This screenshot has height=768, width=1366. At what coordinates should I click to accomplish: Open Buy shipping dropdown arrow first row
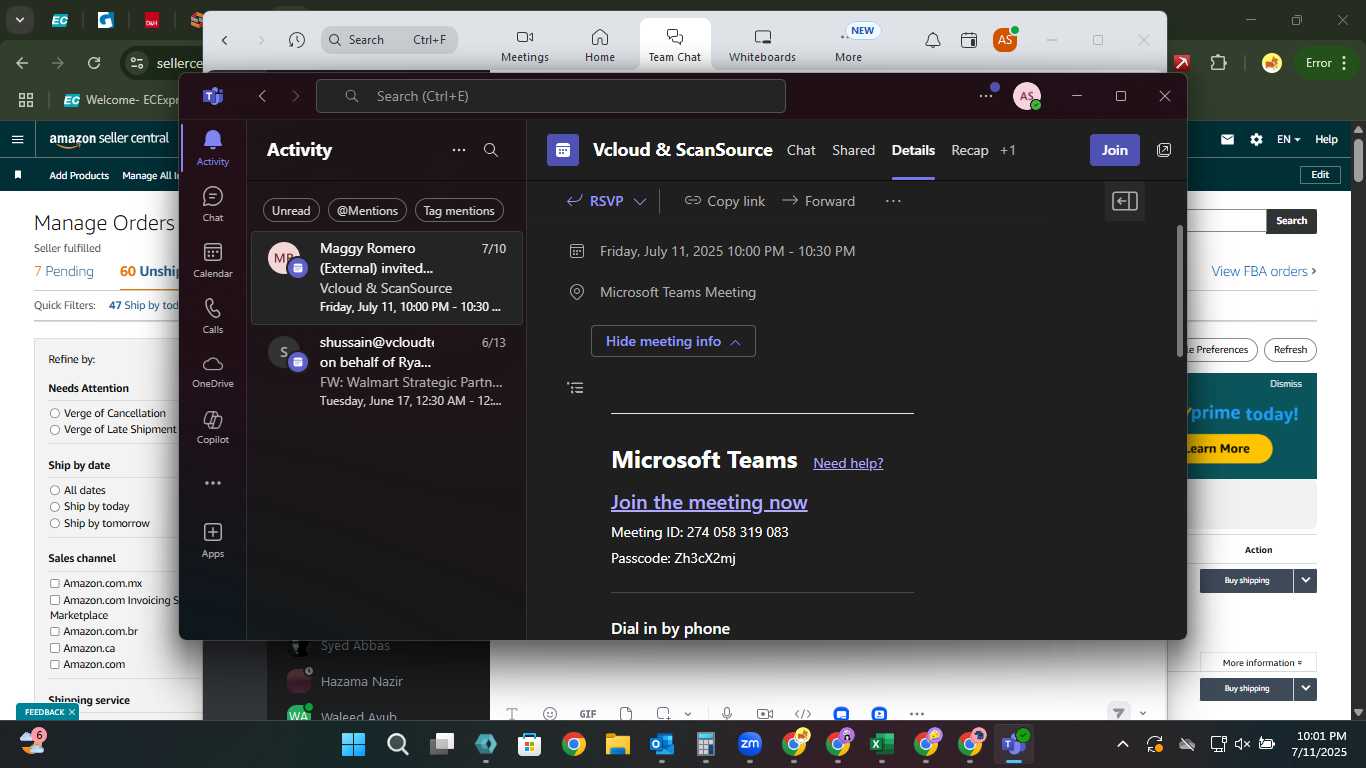pyautogui.click(x=1305, y=580)
